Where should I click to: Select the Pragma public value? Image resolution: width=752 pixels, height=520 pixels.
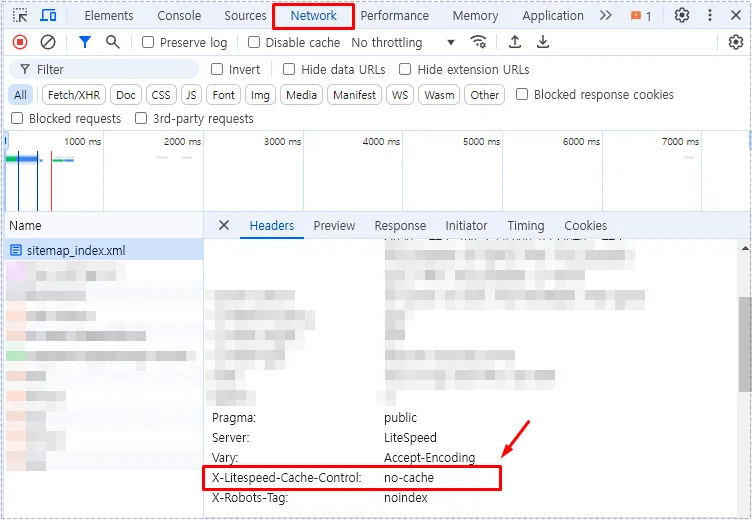[400, 418]
